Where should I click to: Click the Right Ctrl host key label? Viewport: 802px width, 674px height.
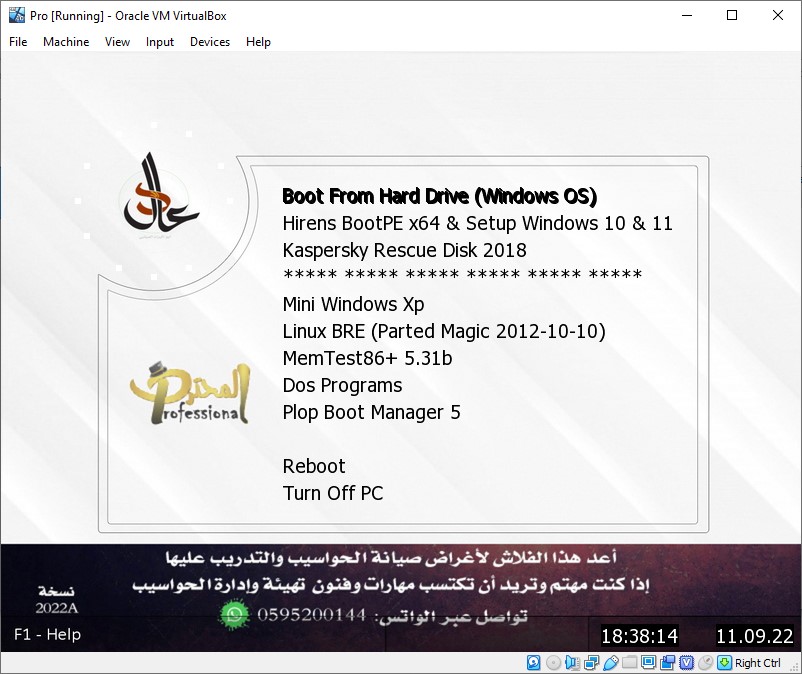click(758, 663)
